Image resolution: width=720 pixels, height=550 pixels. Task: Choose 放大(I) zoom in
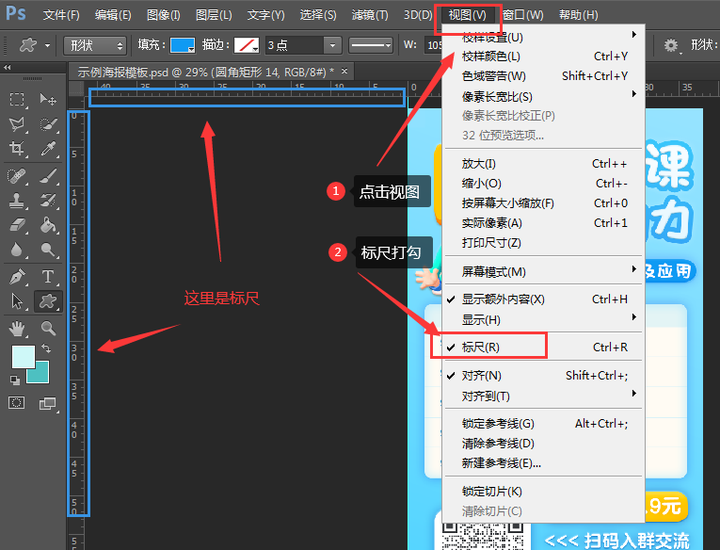coord(543,163)
